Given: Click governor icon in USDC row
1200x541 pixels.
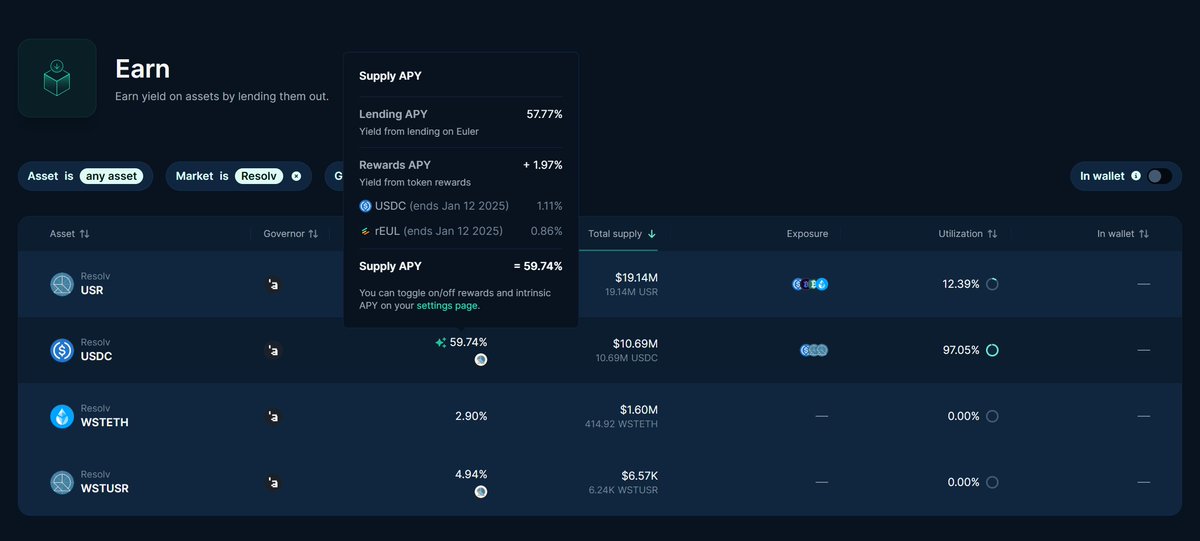Looking at the screenshot, I should pyautogui.click(x=273, y=351).
